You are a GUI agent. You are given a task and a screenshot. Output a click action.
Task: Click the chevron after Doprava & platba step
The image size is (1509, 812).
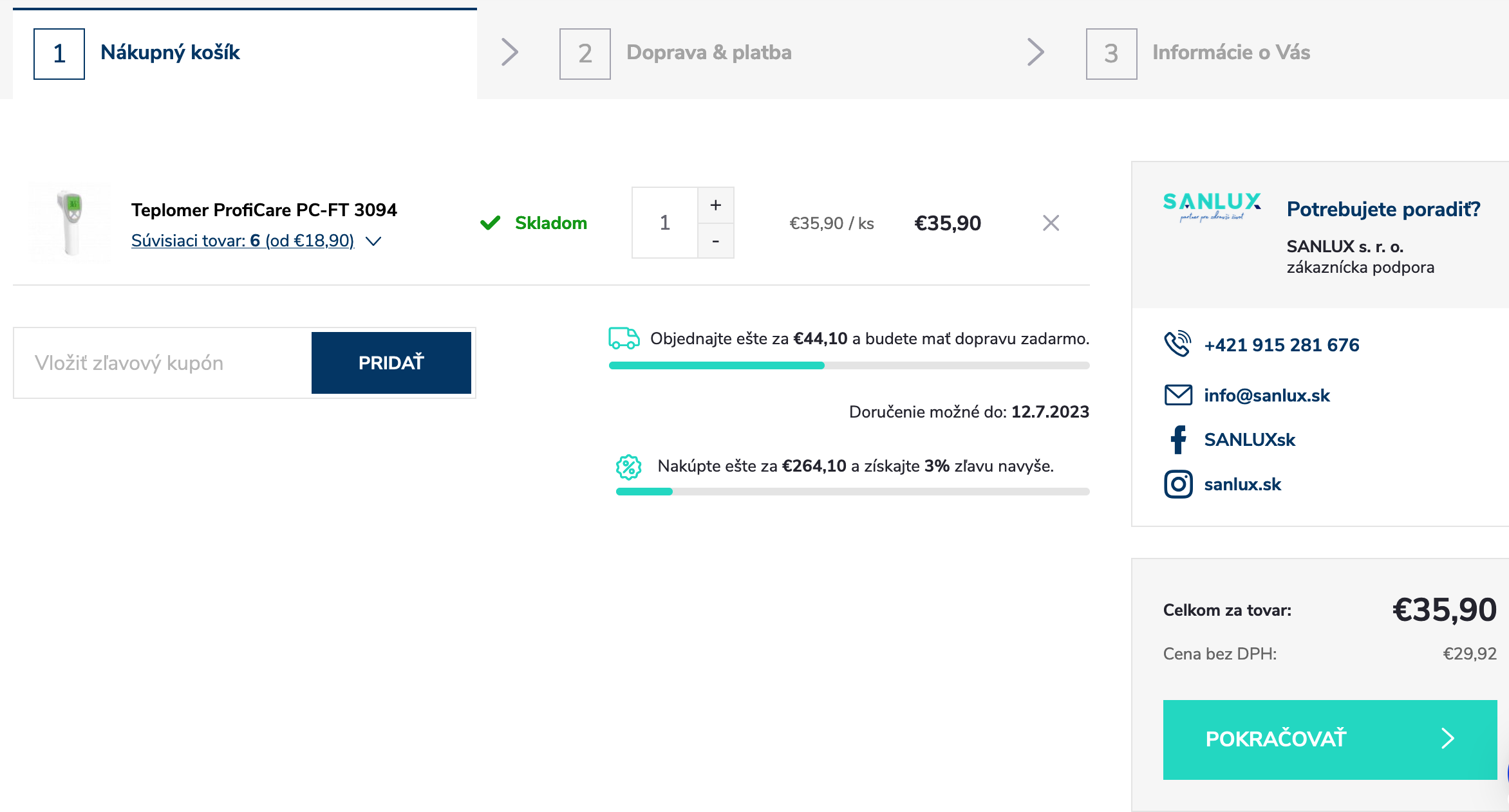tap(1036, 53)
